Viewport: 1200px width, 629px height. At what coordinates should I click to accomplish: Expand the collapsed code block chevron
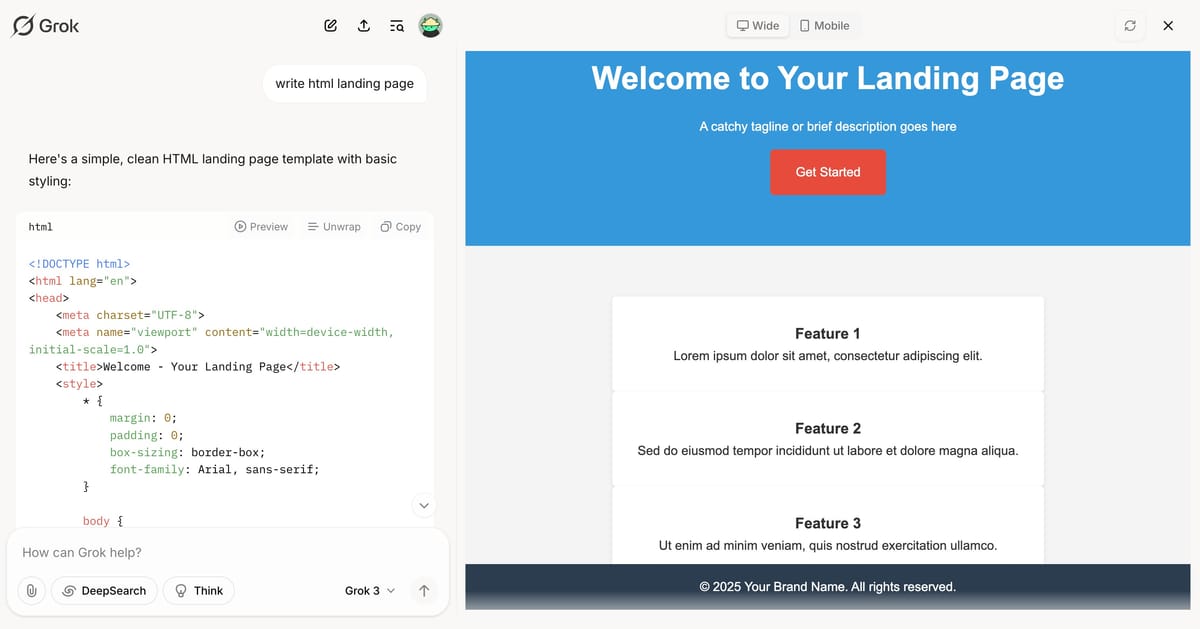click(423, 505)
